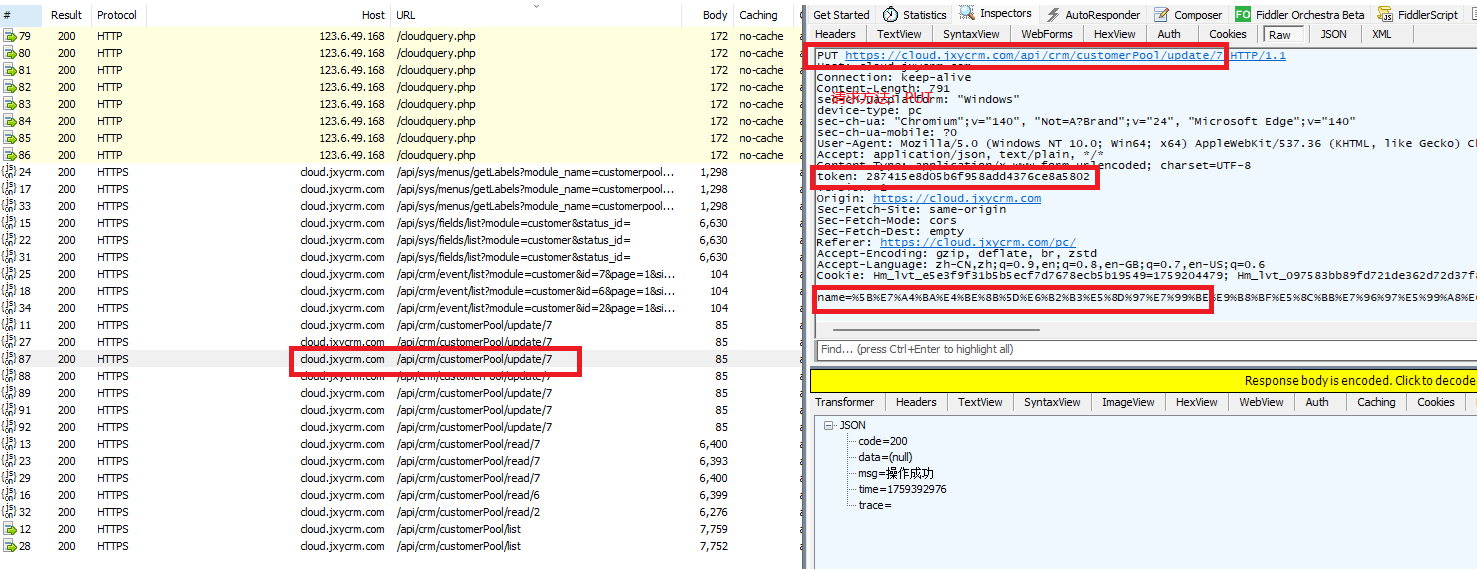The width and height of the screenshot is (1477, 571).
Task: Click the session icon of row 86
Action: coord(9,155)
